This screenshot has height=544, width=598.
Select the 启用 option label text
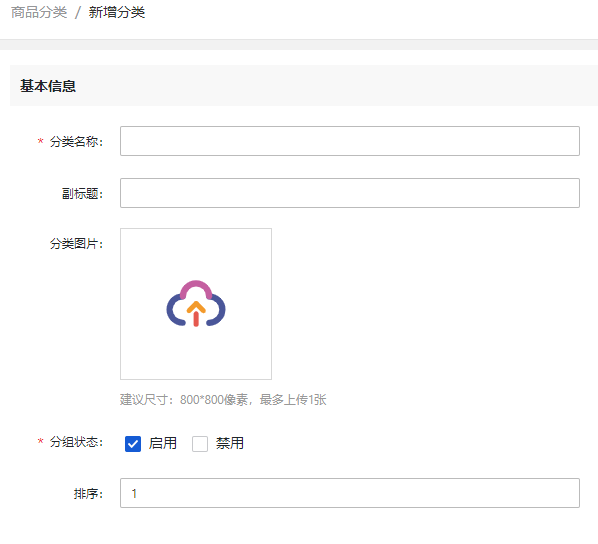[162, 443]
